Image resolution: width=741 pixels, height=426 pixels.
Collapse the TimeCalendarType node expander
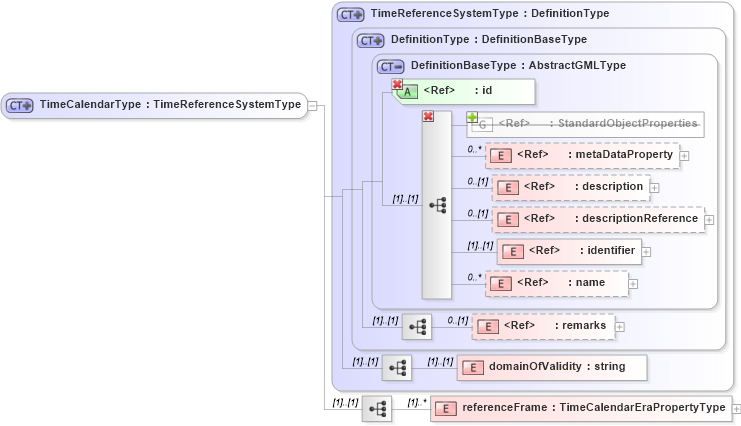[312, 106]
